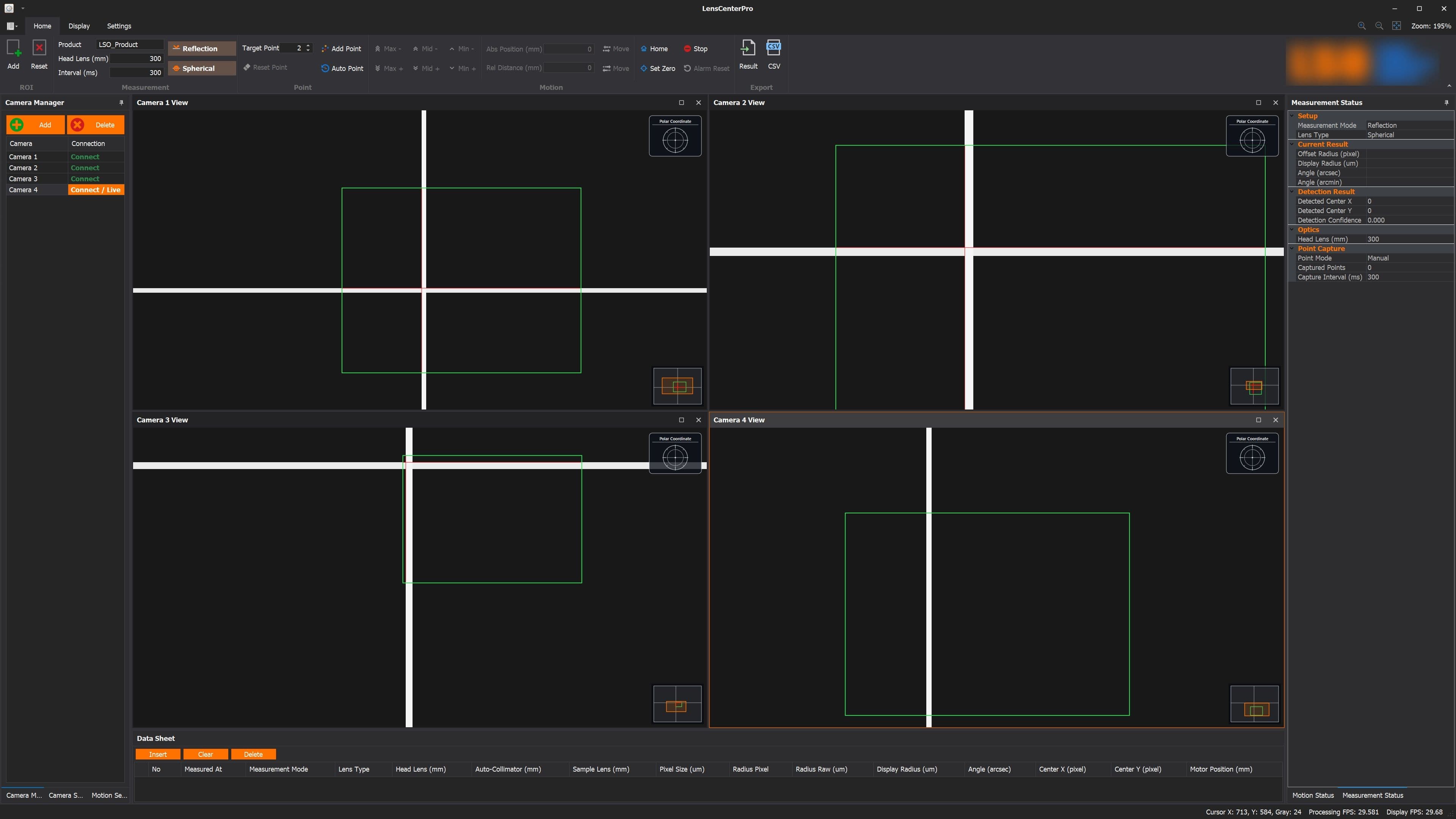The width and height of the screenshot is (1456, 819).
Task: Increase Target Point with stepper arrow
Action: [308, 46]
